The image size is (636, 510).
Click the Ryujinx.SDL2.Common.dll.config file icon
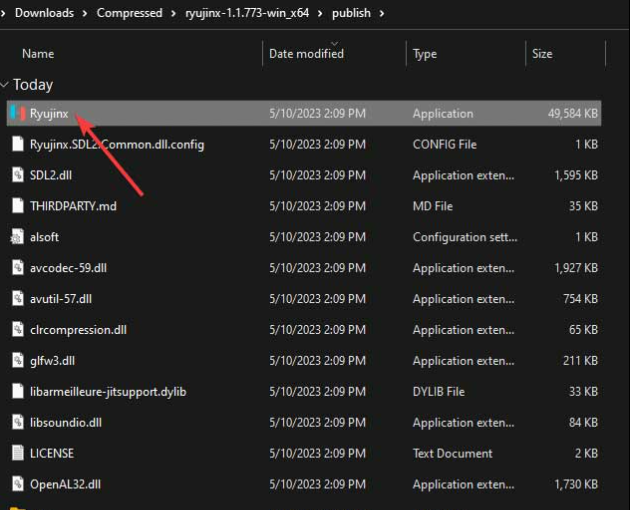[x=18, y=144]
